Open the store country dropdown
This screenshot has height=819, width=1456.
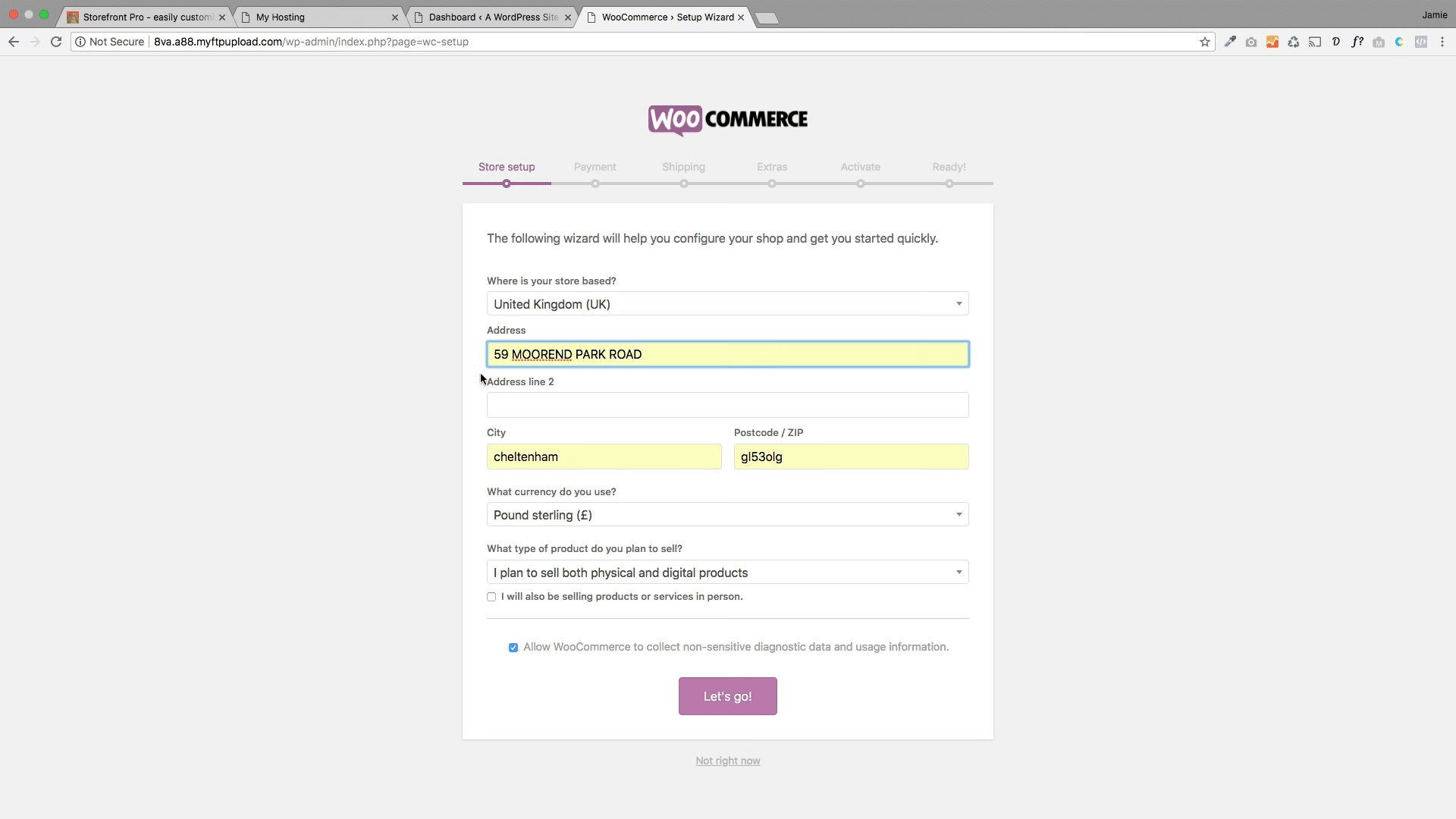coord(728,304)
